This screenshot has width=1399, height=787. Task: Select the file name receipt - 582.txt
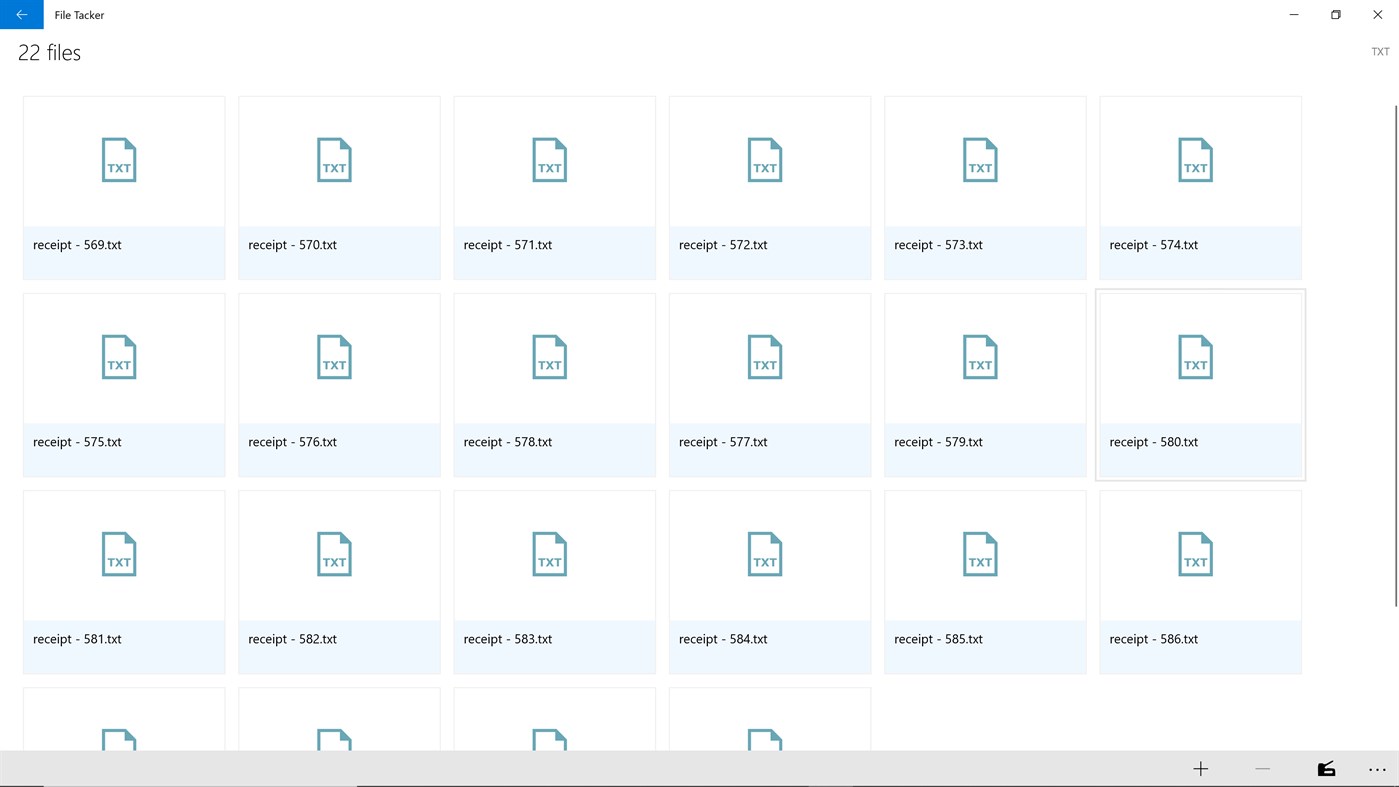pos(292,639)
